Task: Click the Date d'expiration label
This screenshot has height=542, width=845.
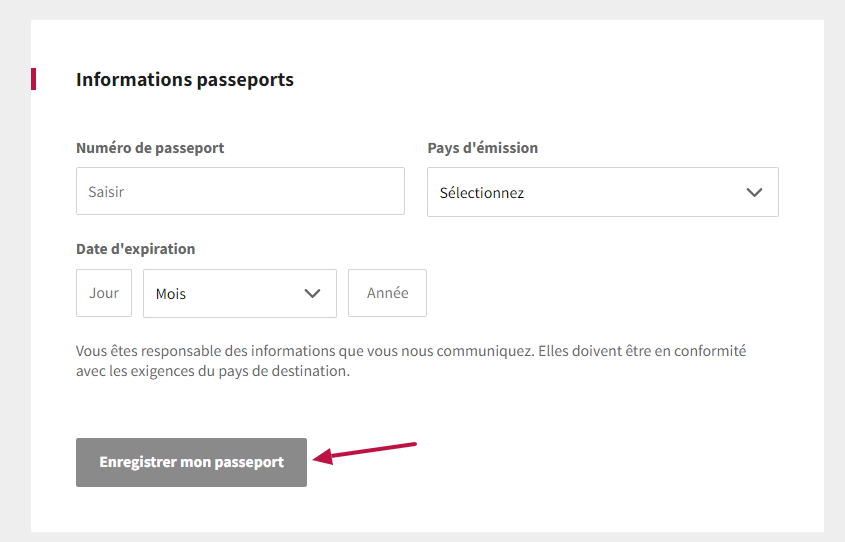Action: point(136,249)
